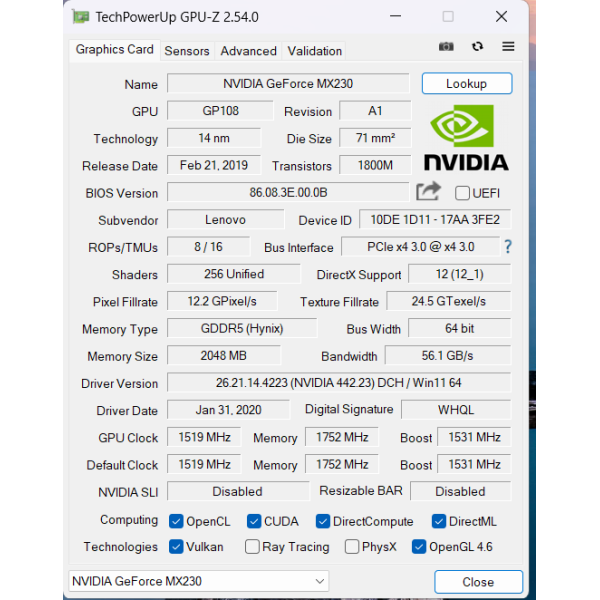Screen dimensions: 600x600
Task: Click the Close button
Action: (478, 582)
